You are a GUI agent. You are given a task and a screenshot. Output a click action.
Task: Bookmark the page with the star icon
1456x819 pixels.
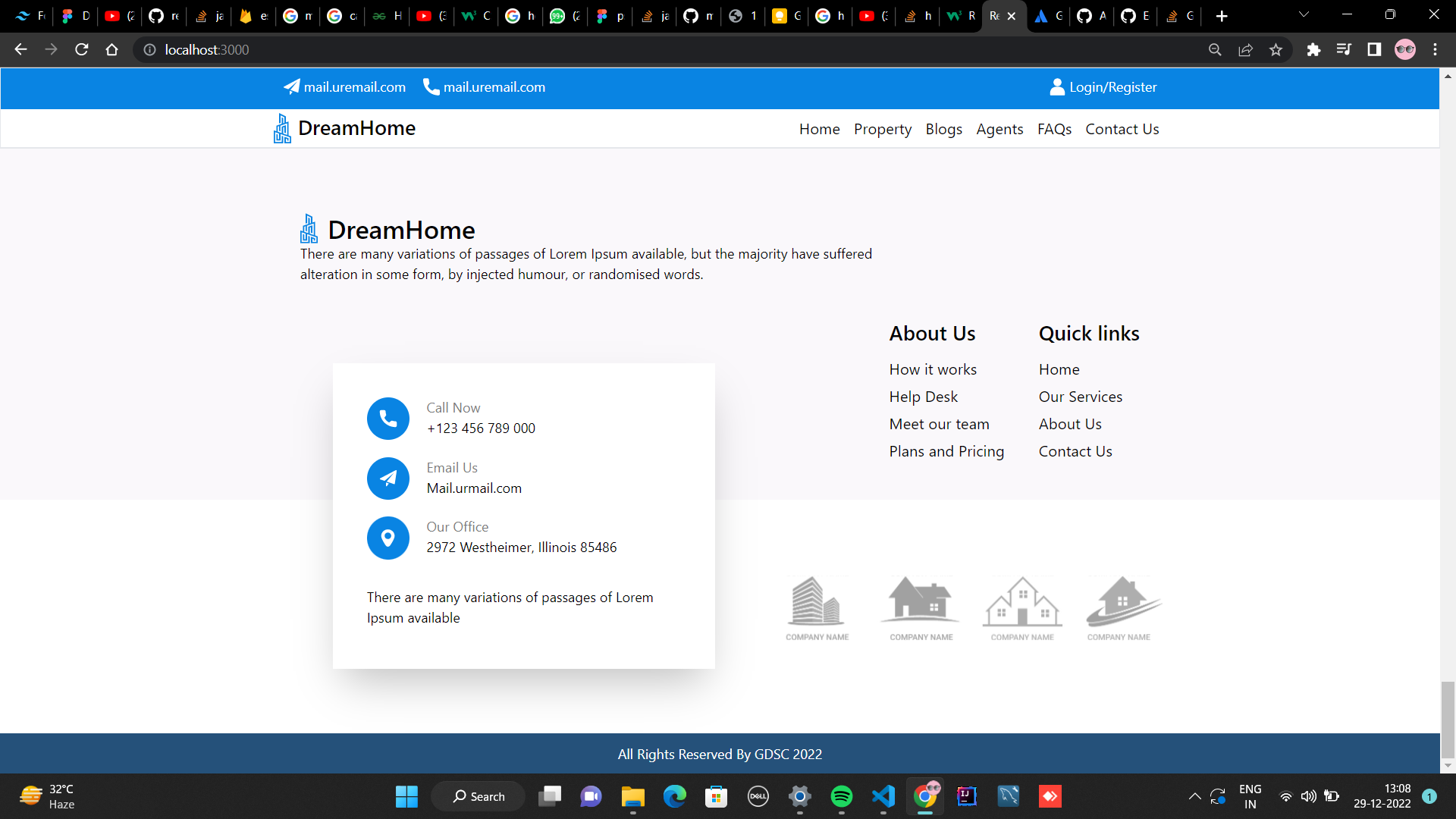[x=1276, y=49]
